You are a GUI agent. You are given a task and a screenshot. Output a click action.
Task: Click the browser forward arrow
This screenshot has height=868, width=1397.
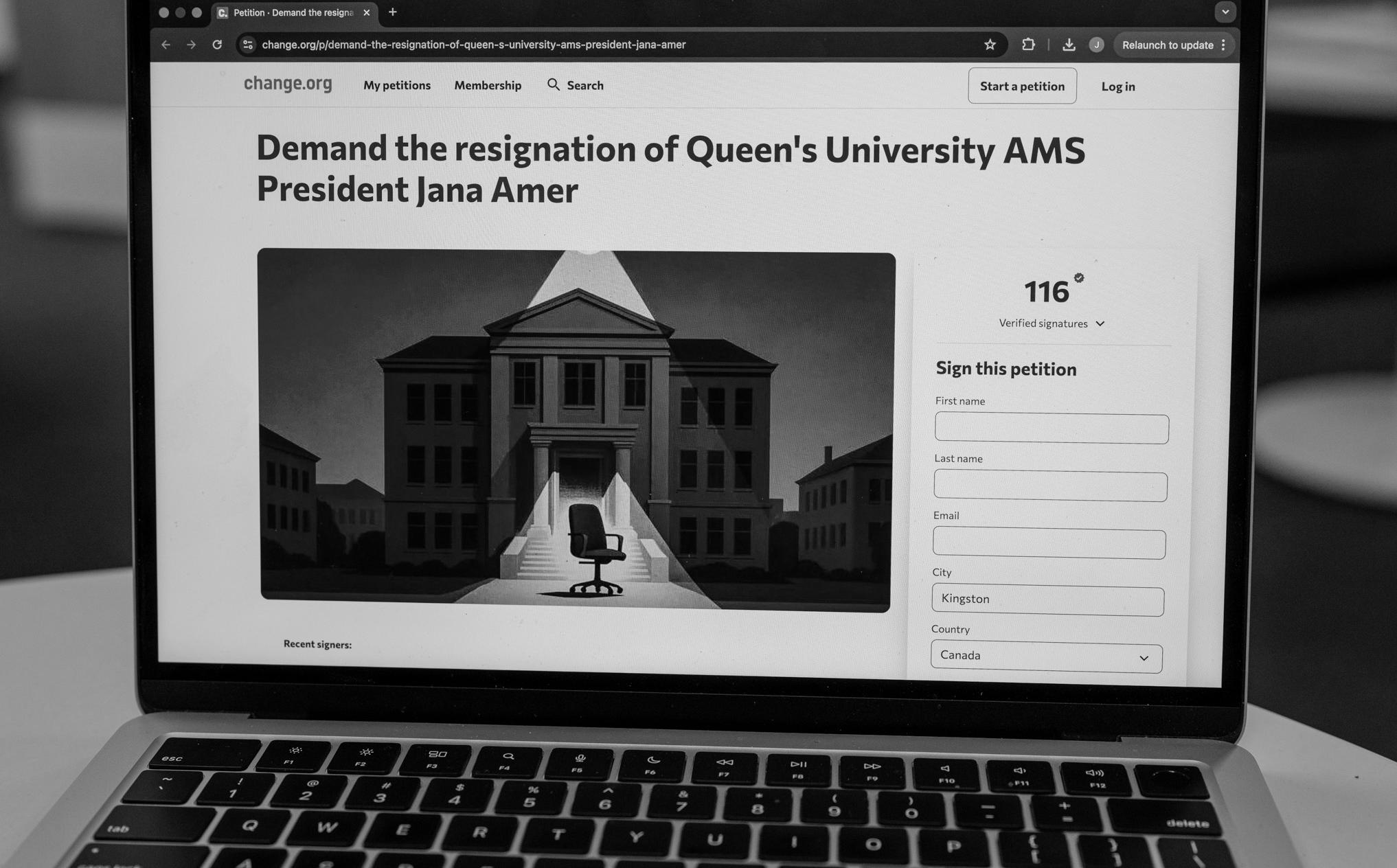point(192,45)
